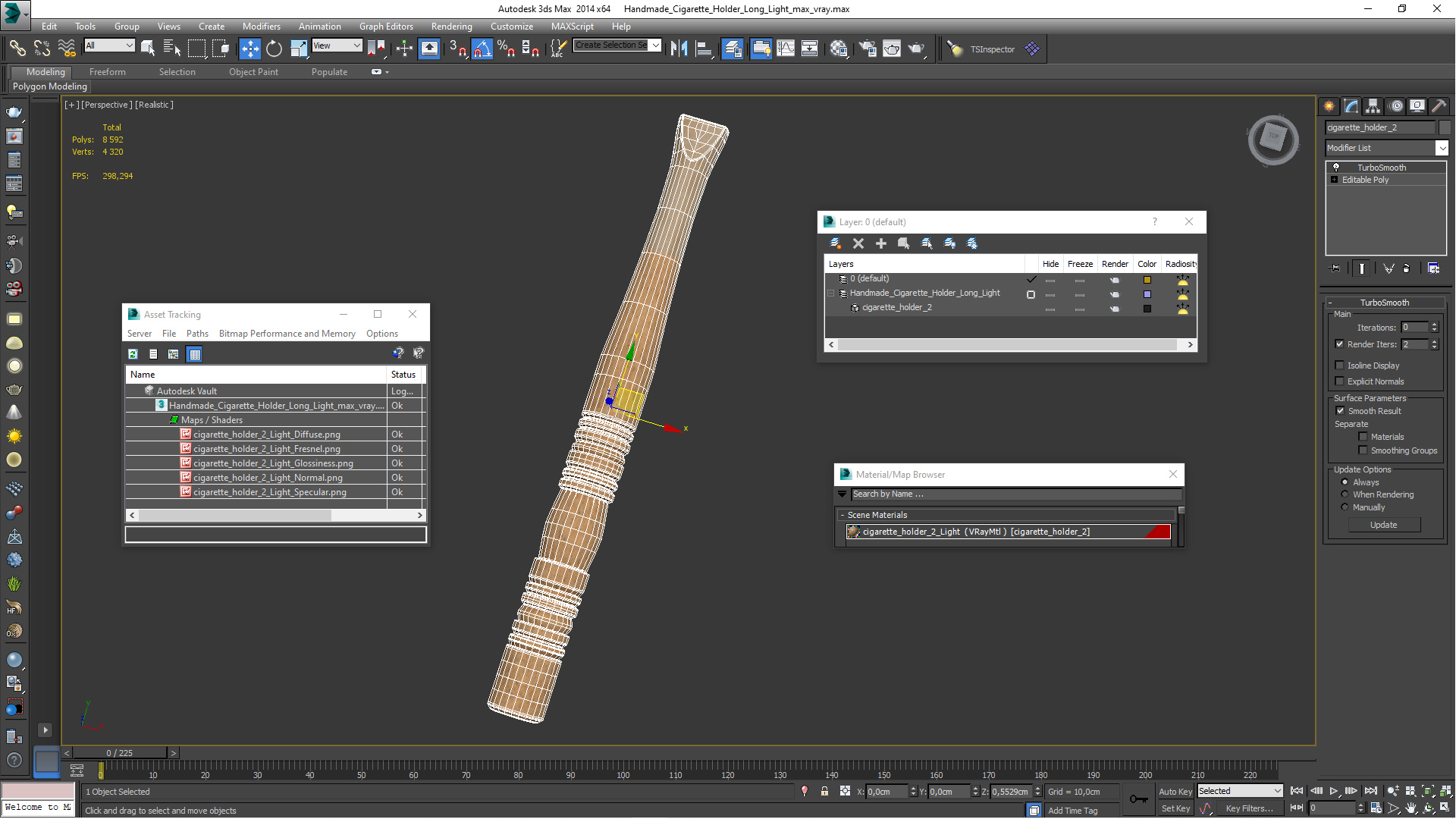Refresh the Asset Tracking list
1456x819 pixels.
click(133, 354)
